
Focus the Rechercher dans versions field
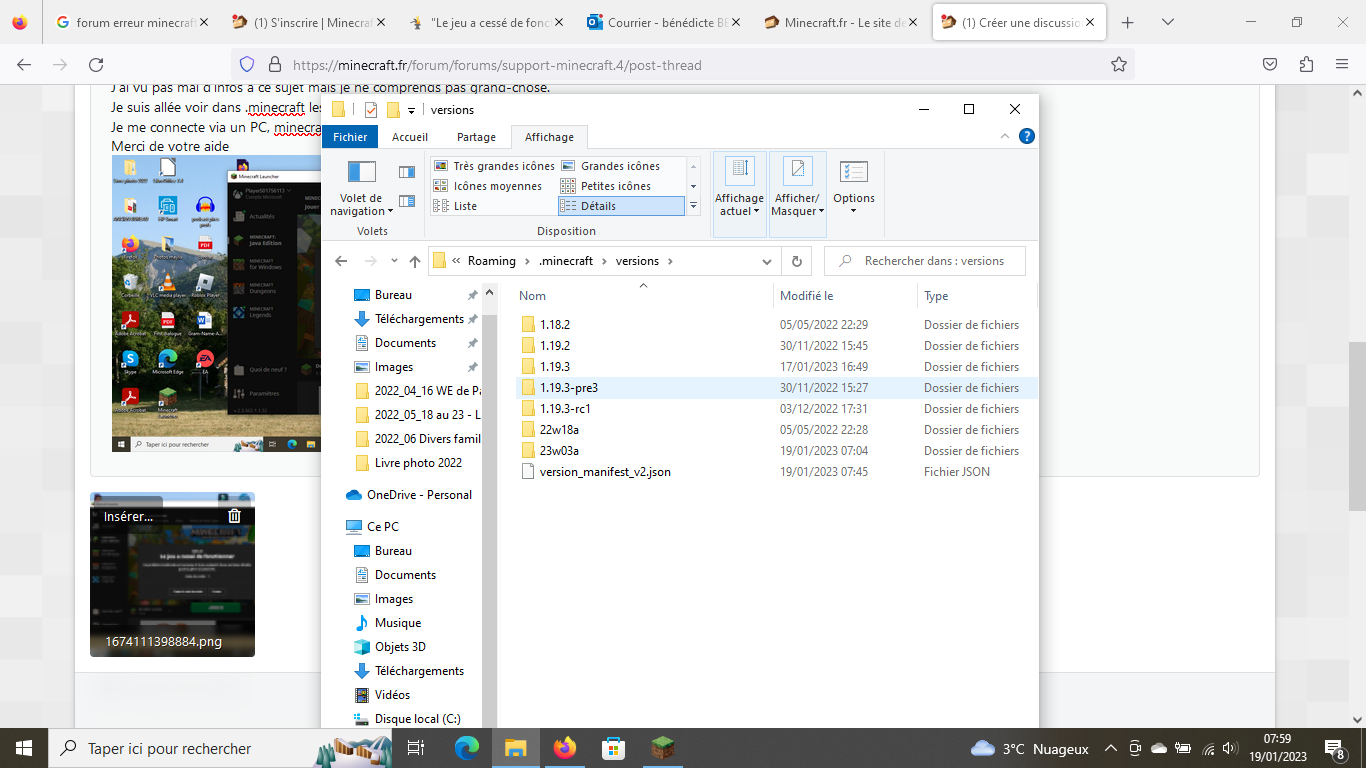(925, 261)
